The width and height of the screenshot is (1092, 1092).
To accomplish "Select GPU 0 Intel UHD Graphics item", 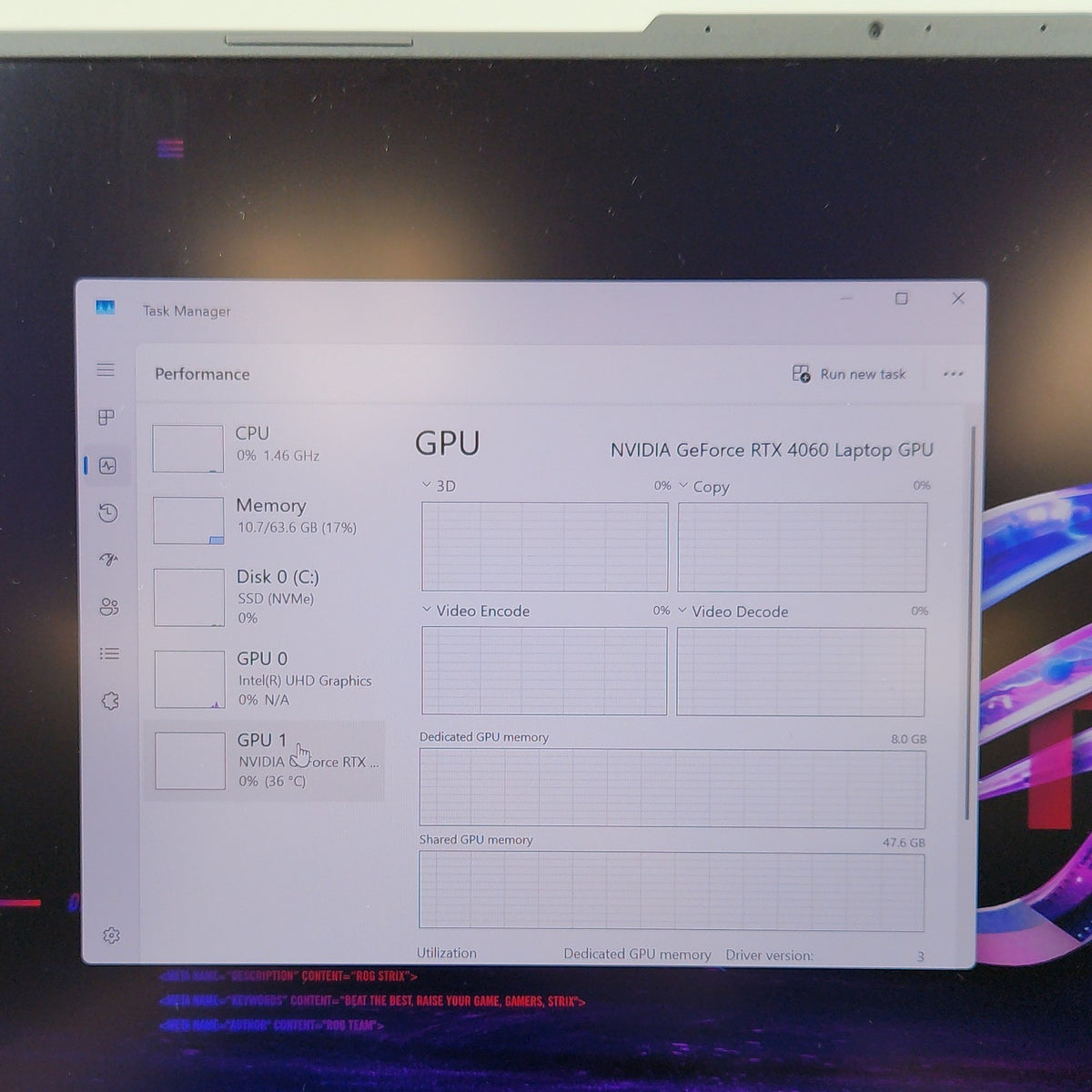I will (266, 679).
